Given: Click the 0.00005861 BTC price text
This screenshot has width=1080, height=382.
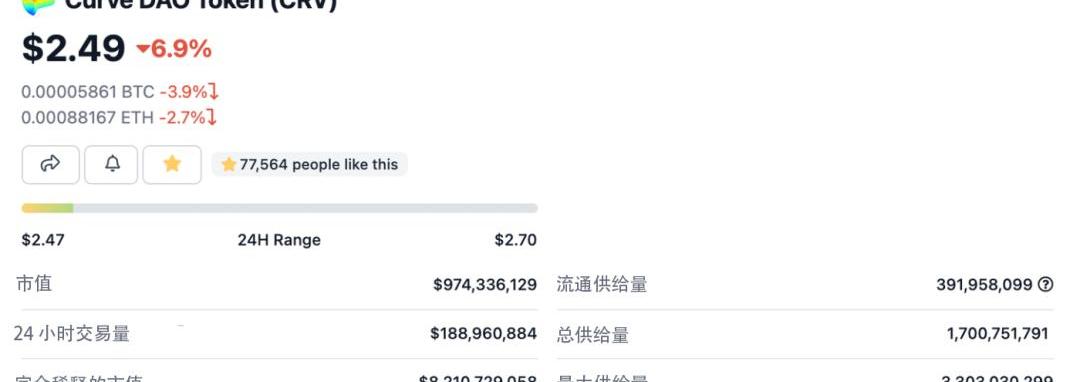Looking at the screenshot, I should coord(87,92).
